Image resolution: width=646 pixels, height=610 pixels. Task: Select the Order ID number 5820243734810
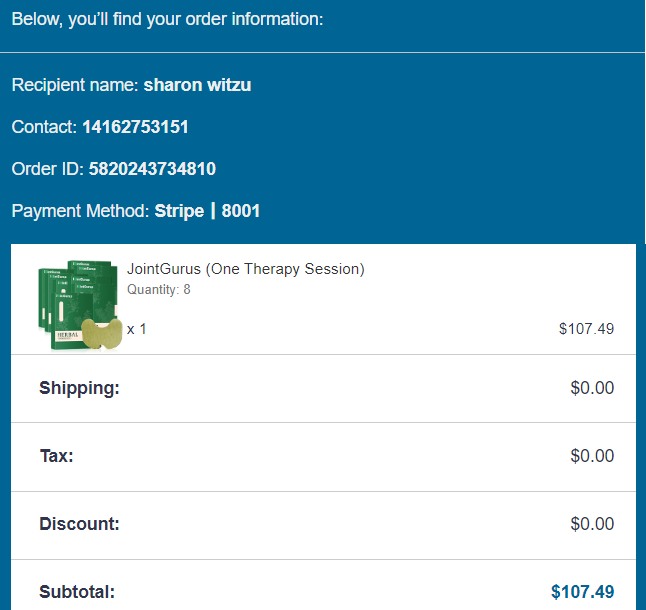pos(152,169)
